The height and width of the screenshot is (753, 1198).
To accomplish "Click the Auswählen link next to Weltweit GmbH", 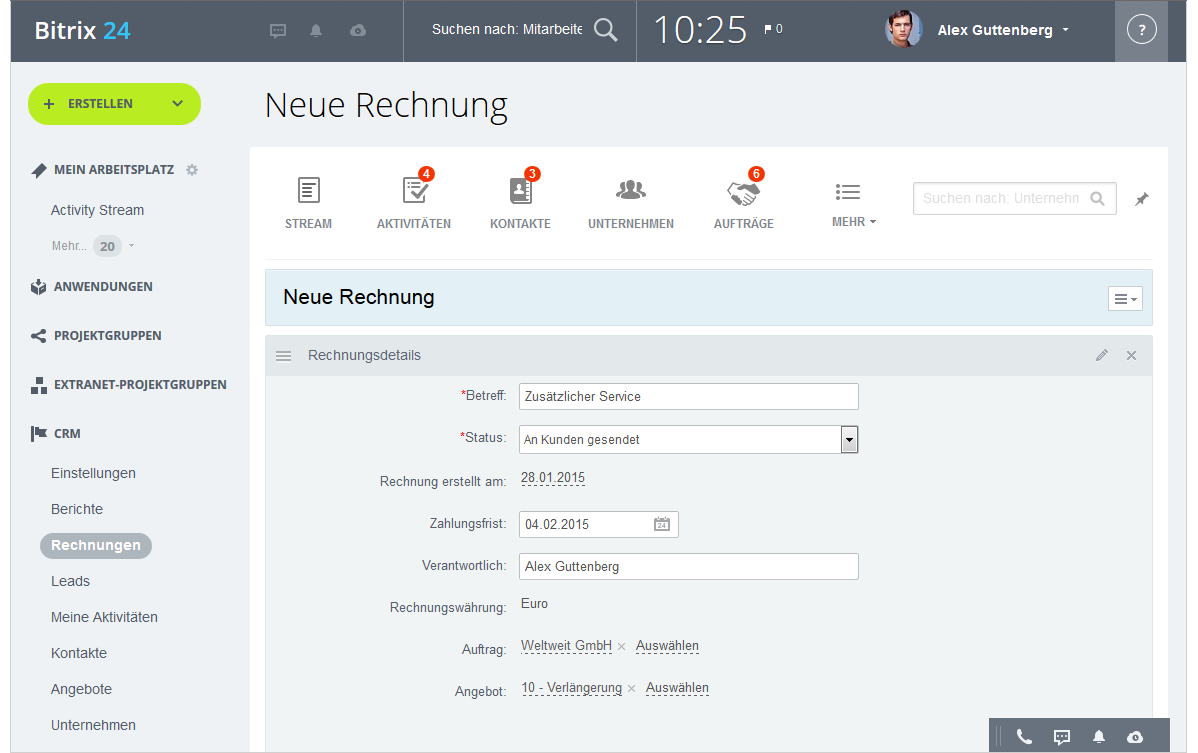I will click(667, 646).
